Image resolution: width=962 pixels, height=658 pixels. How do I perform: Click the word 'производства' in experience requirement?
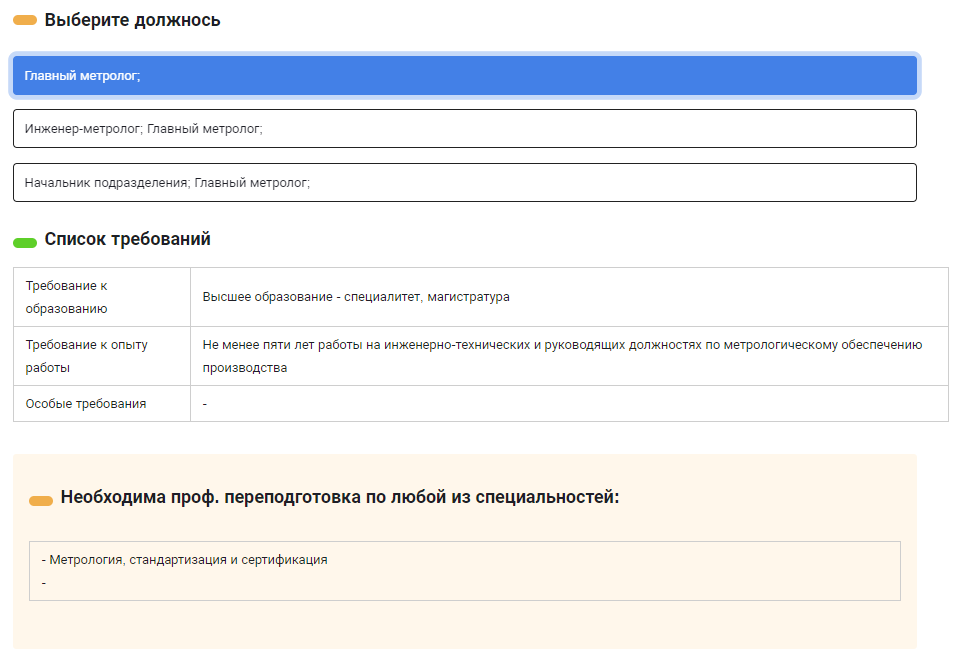point(244,368)
